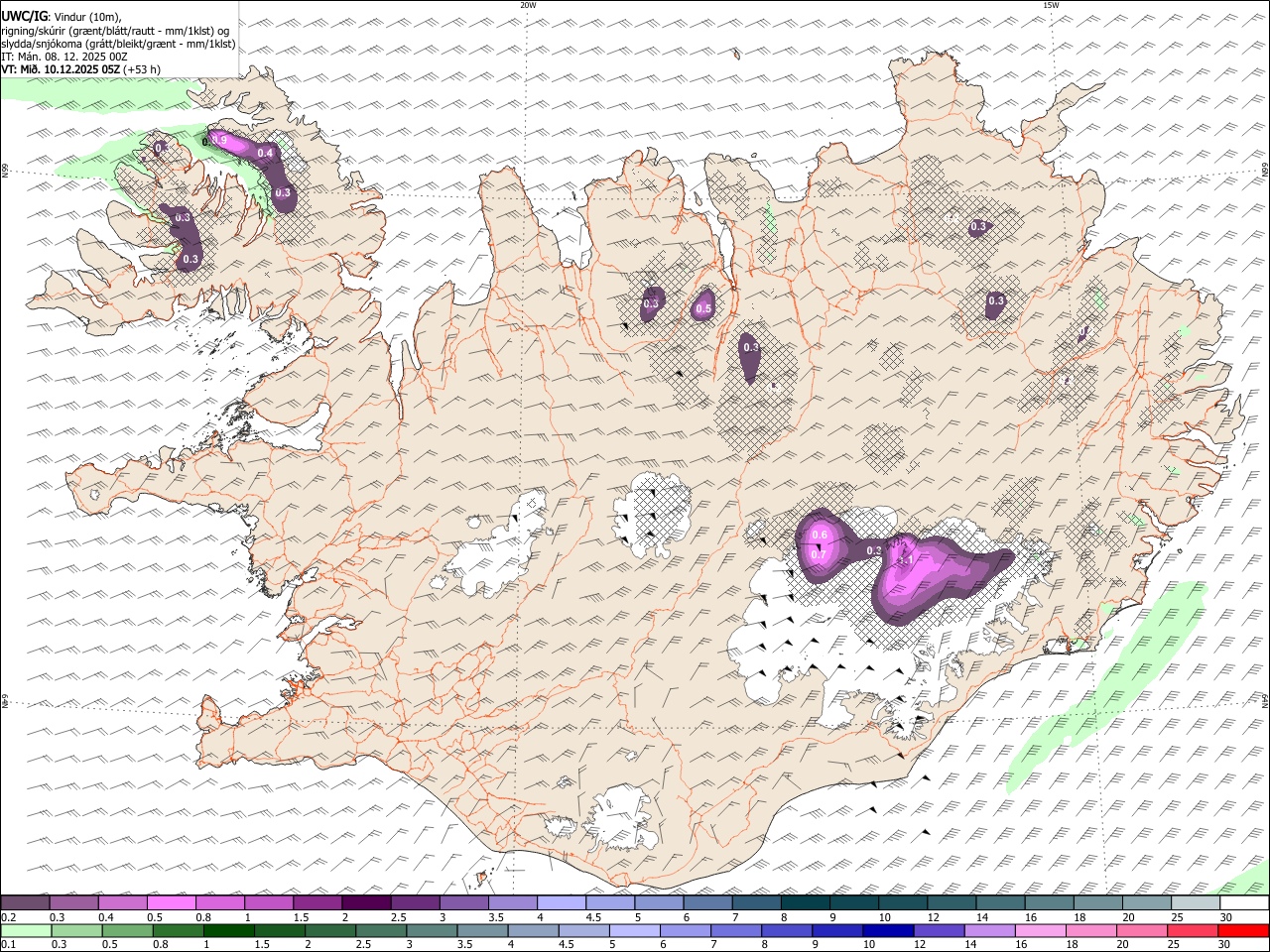Click the dark purple-gray 0.2 swatch in upper legend row
Viewport: 1270px width, 952px height.
coord(25,902)
